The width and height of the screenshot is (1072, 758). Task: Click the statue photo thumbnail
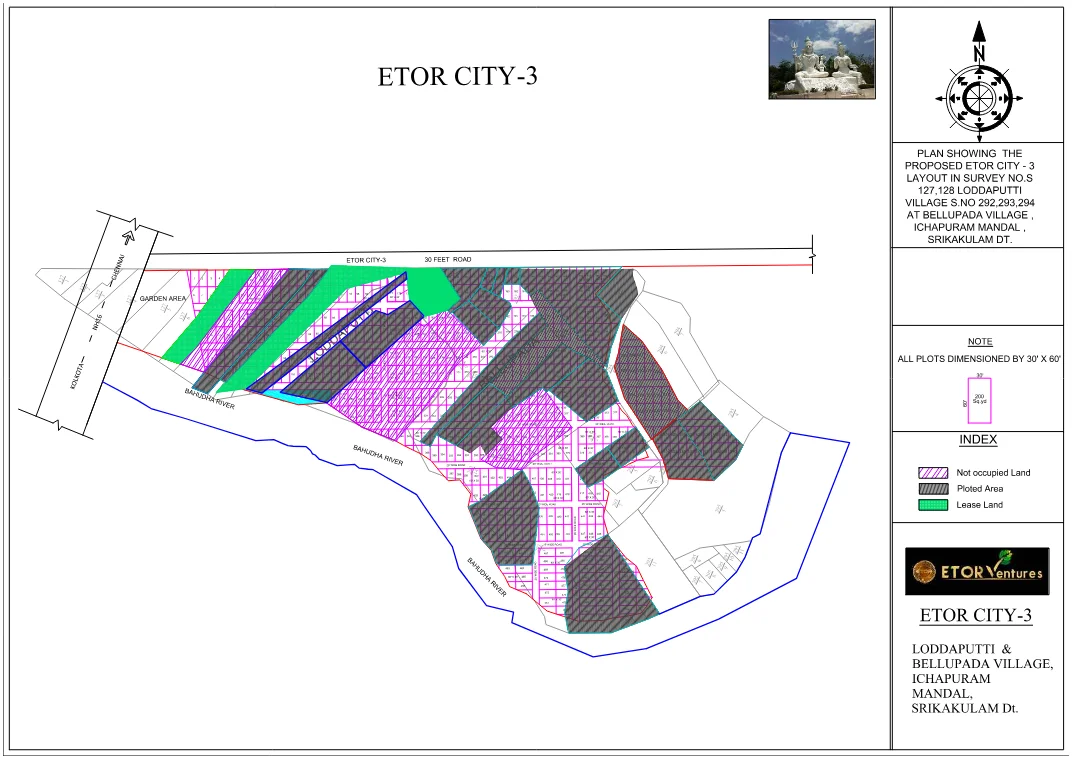coord(822,59)
